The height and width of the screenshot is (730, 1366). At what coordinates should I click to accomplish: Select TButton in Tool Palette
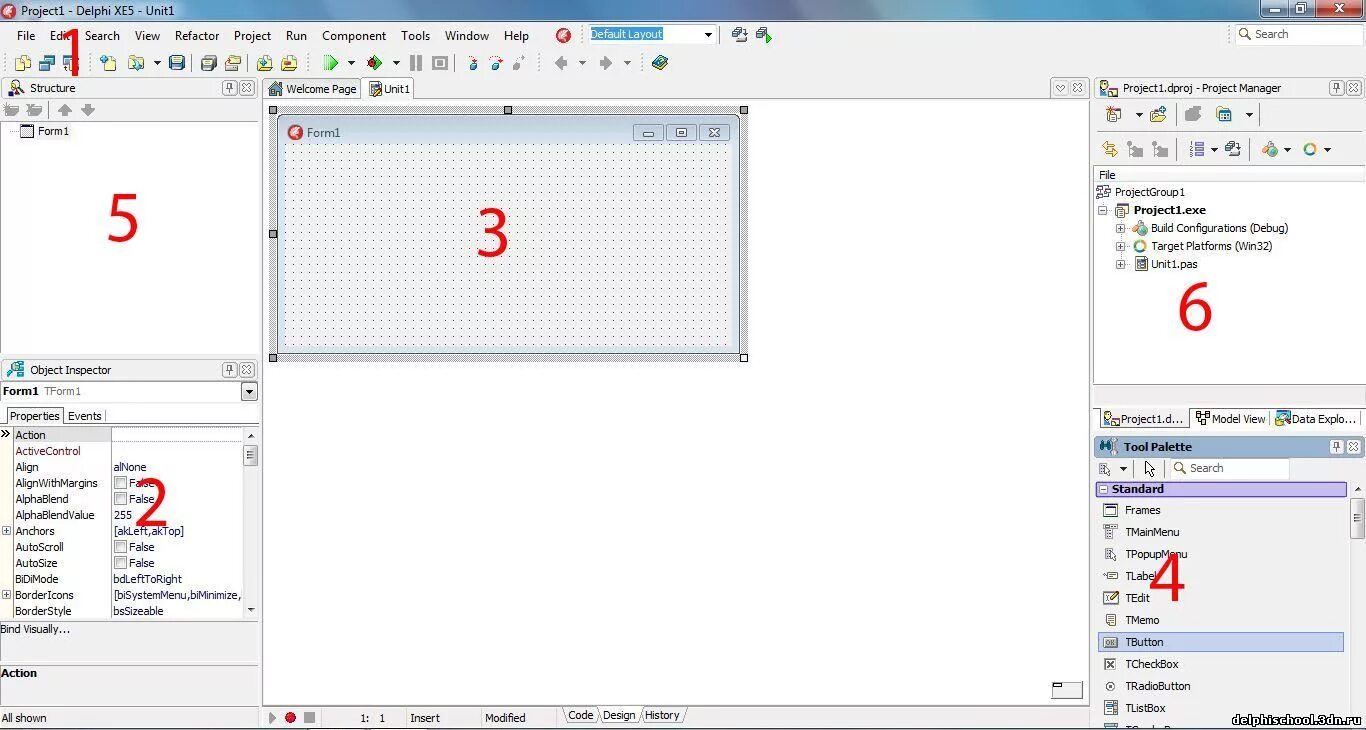pyautogui.click(x=1221, y=642)
